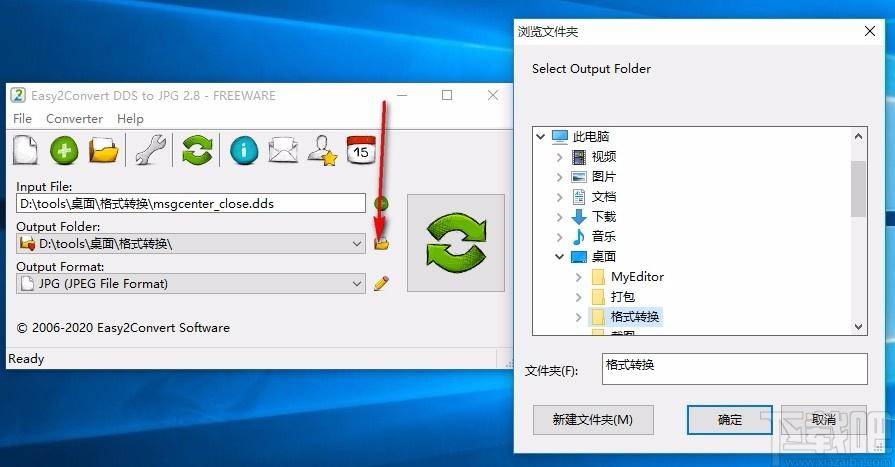Open the File menu
Screen dimensions: 895x467
22,119
